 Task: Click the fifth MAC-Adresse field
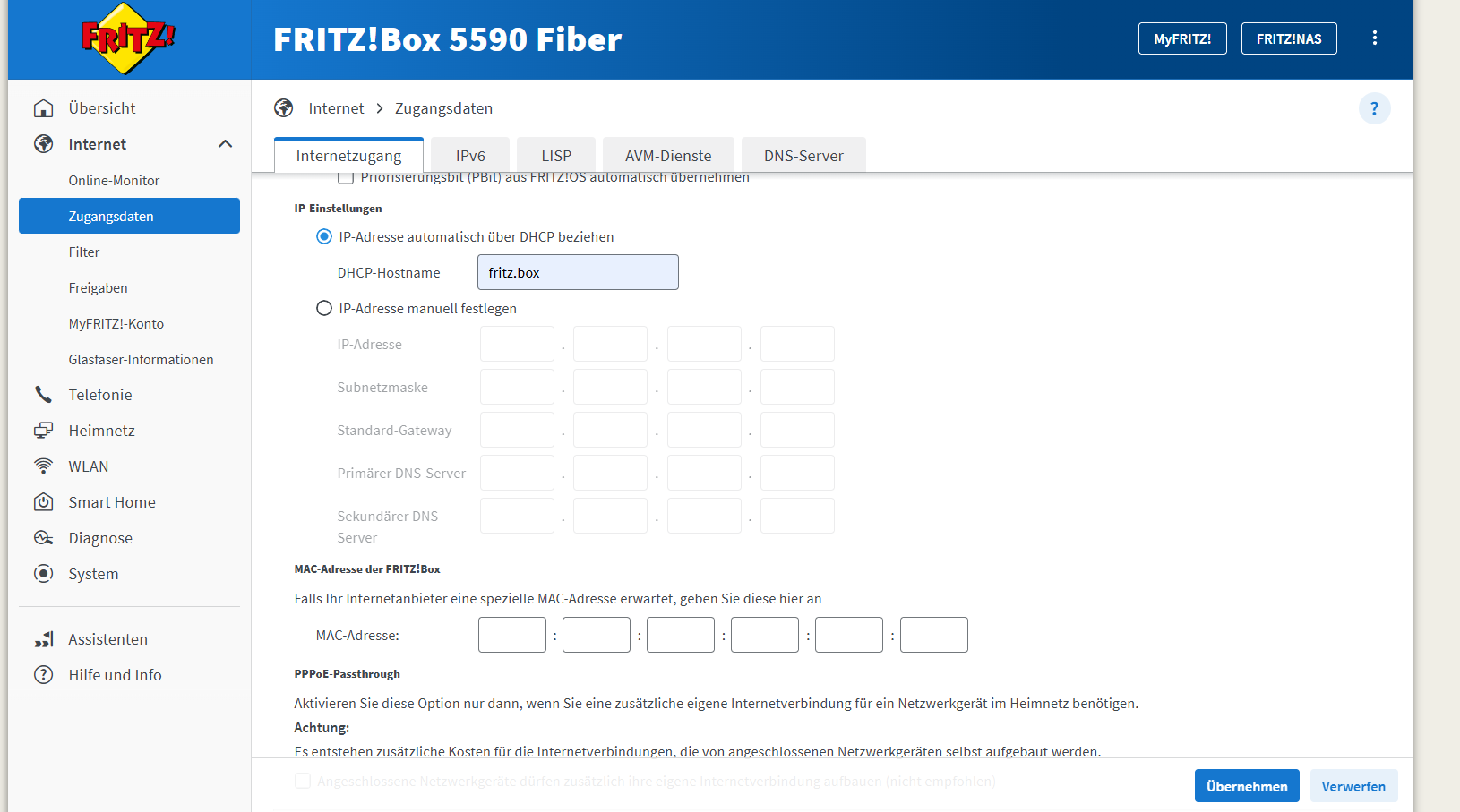pos(849,635)
